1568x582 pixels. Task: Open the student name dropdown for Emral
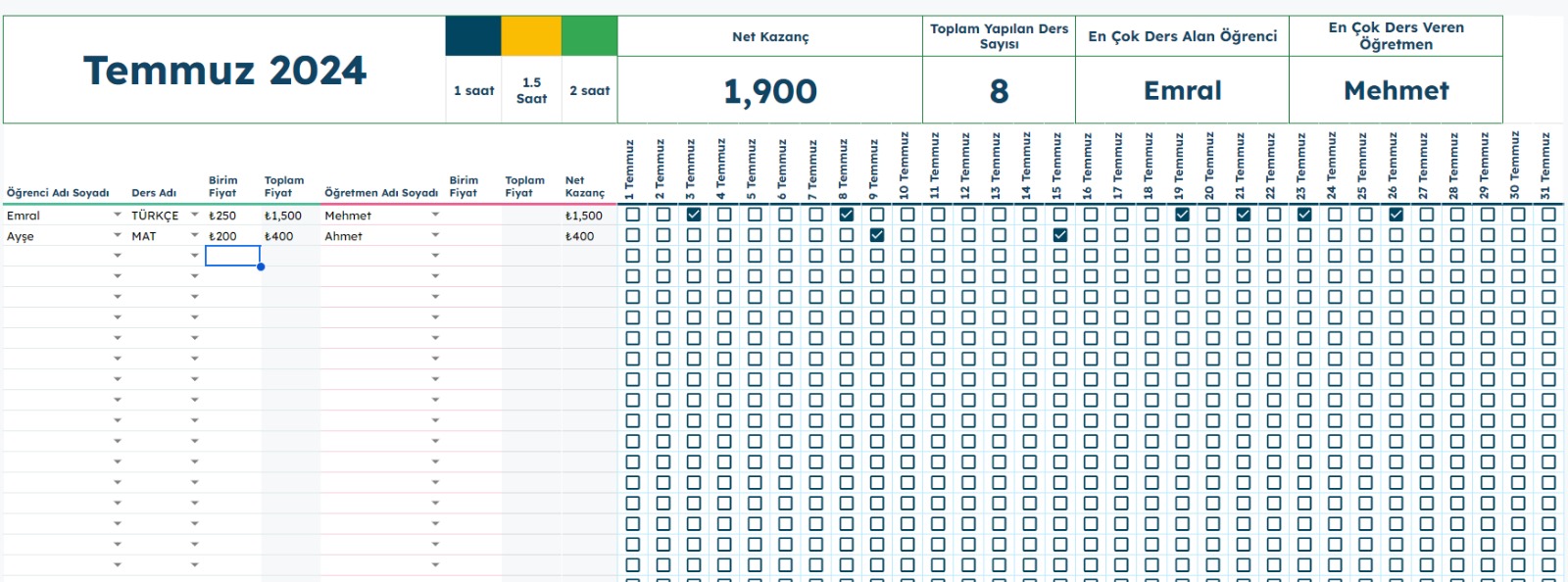point(118,216)
